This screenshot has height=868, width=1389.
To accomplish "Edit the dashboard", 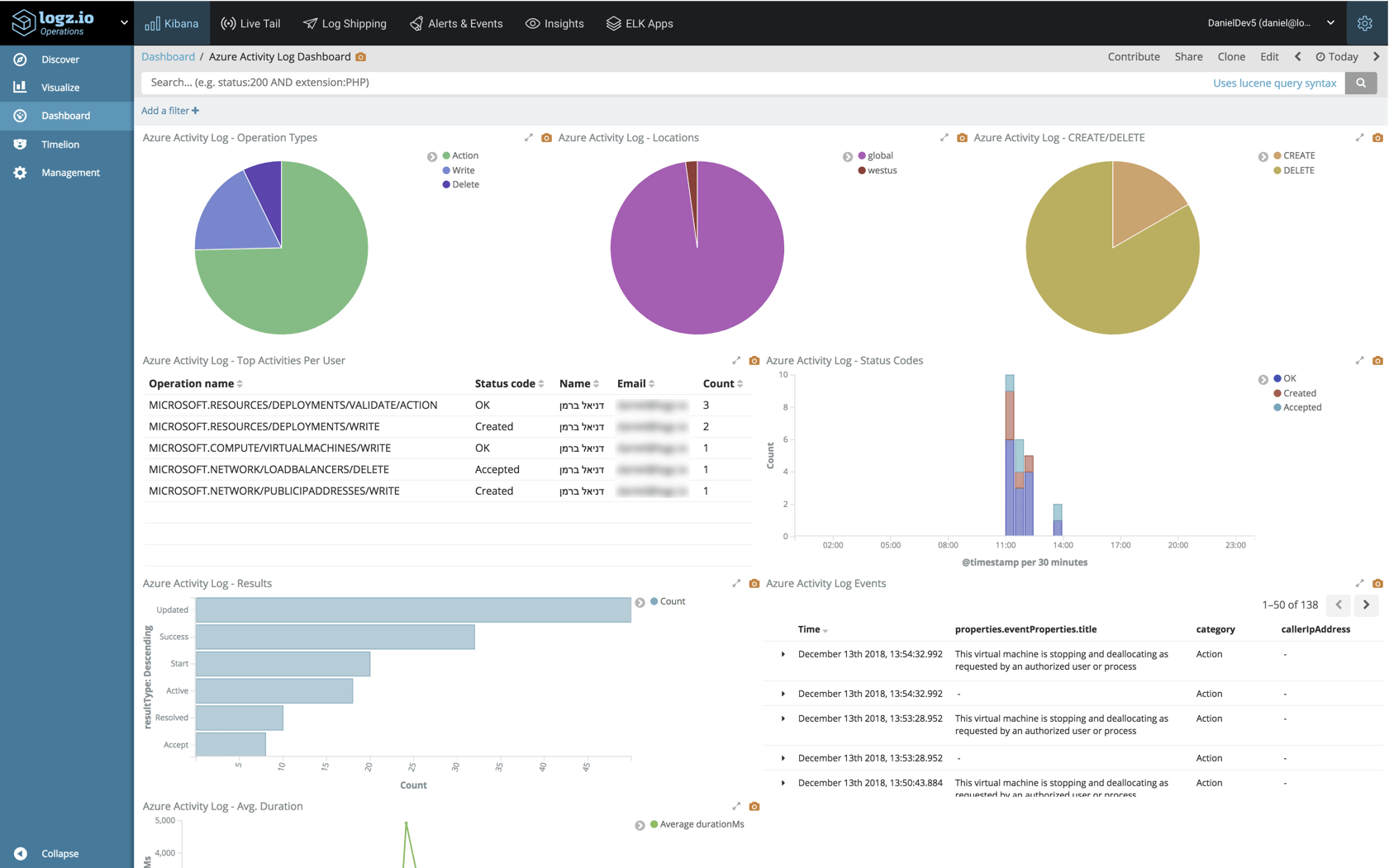I will tap(1269, 57).
